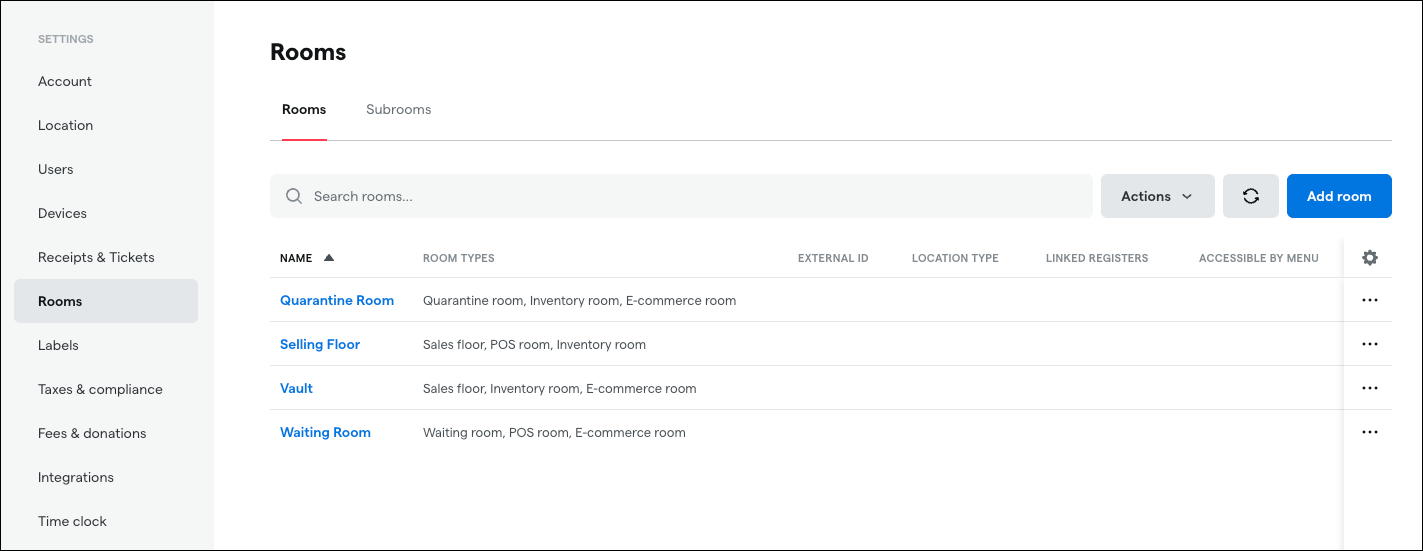Open Receipts & Tickets settings
The image size is (1423, 551).
96,257
